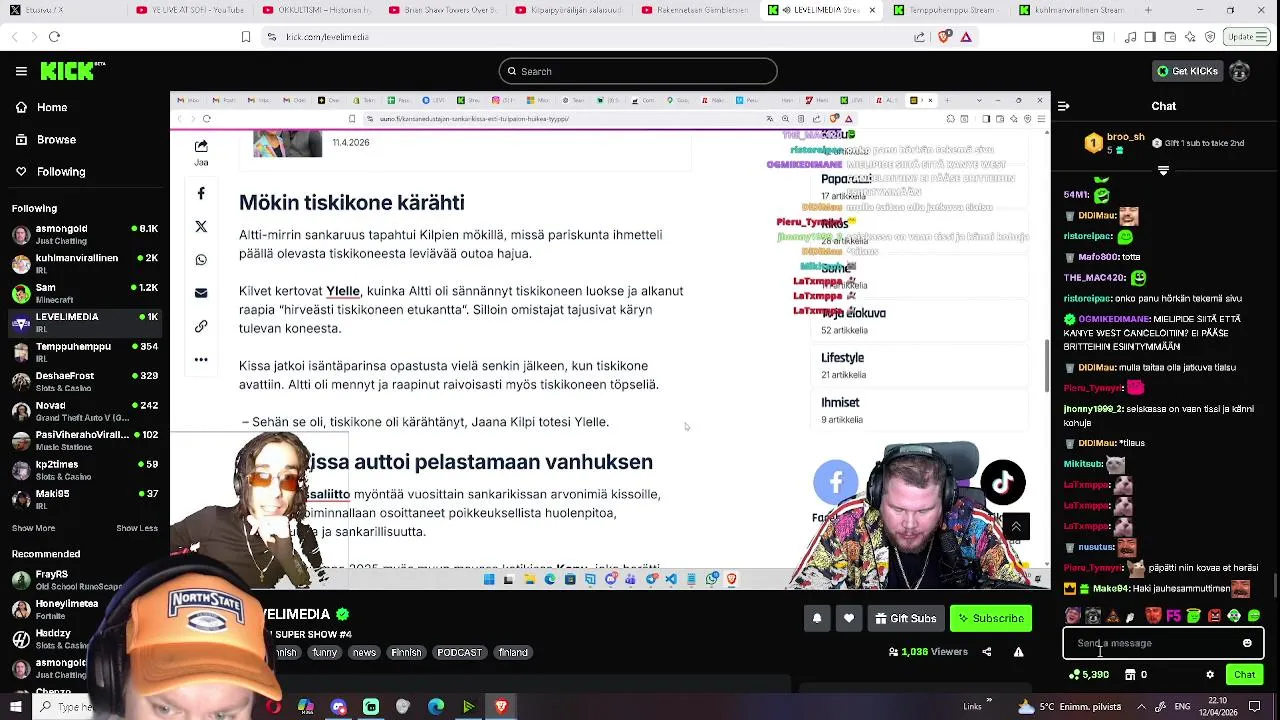This screenshot has width=1280, height=720.
Task: Click scroll-to-top arrow button
Action: (1016, 526)
